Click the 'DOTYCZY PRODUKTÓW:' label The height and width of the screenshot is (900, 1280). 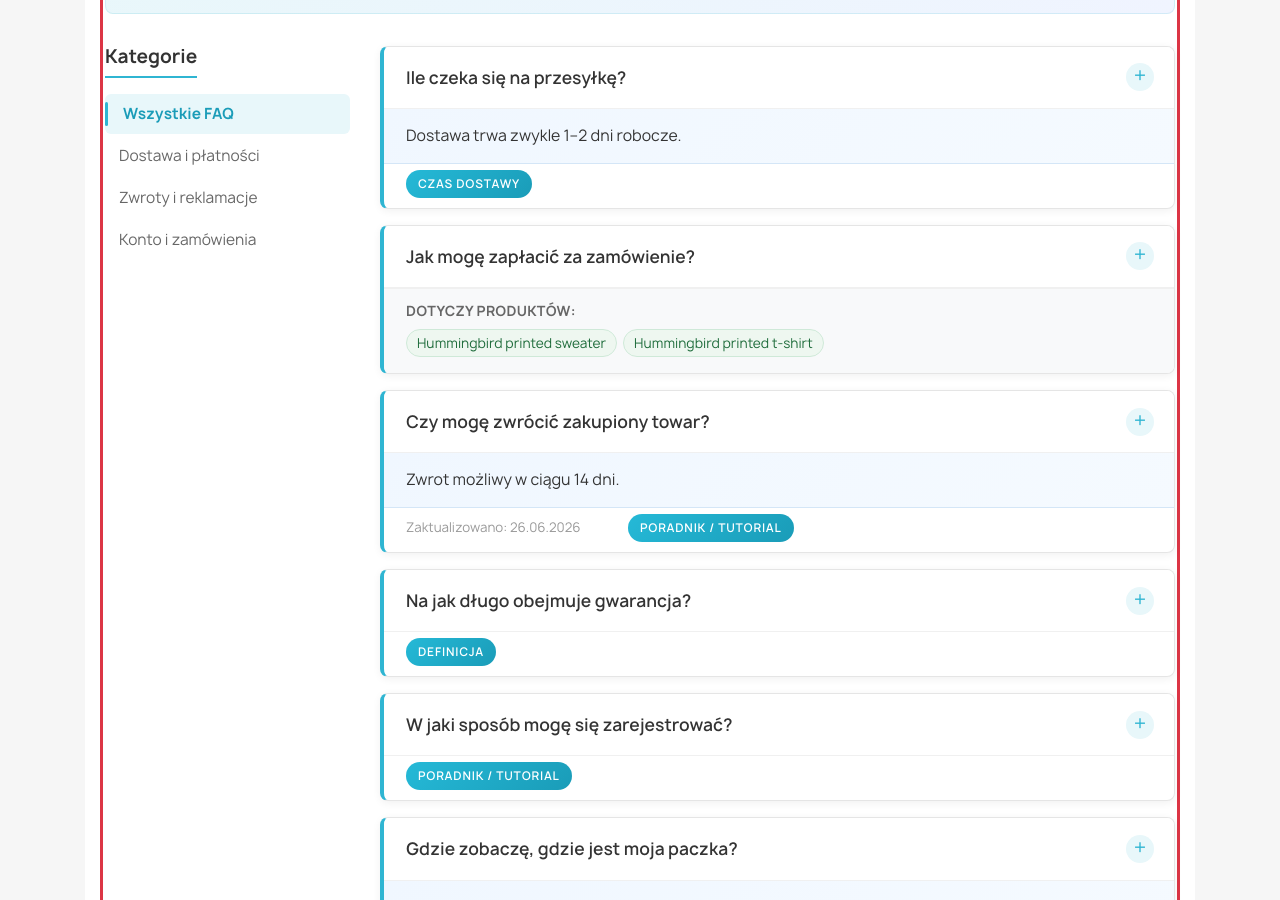tap(490, 311)
